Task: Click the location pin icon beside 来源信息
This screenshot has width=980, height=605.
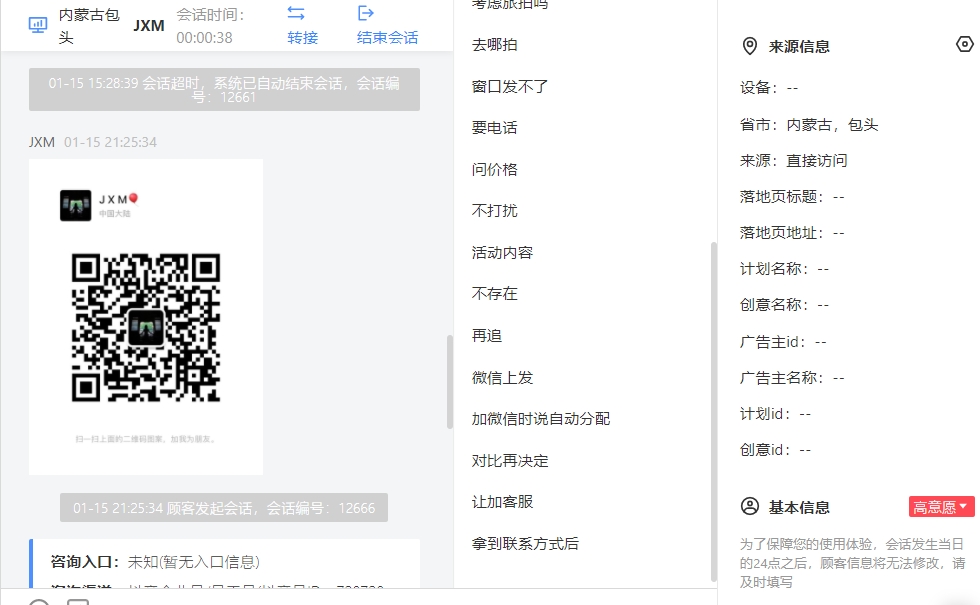Action: (x=749, y=46)
